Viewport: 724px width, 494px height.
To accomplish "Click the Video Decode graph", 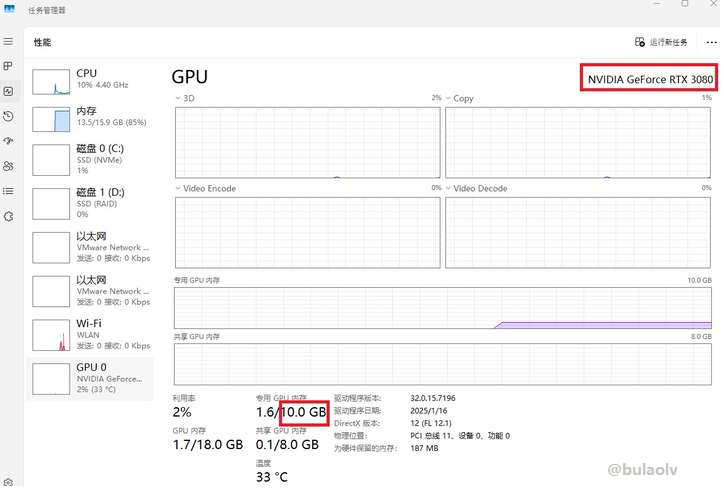I will click(578, 233).
